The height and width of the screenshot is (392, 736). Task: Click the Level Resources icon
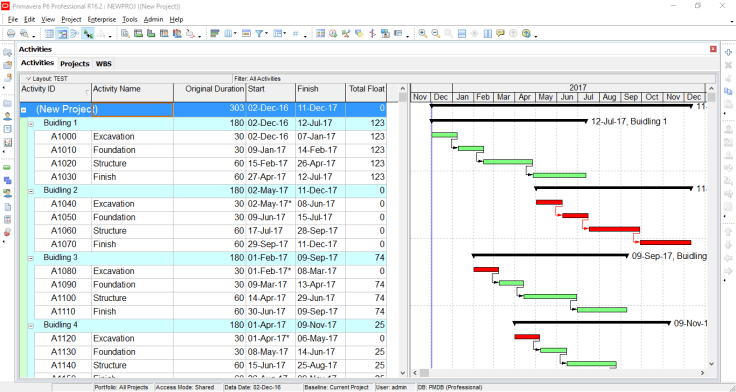pos(346,33)
